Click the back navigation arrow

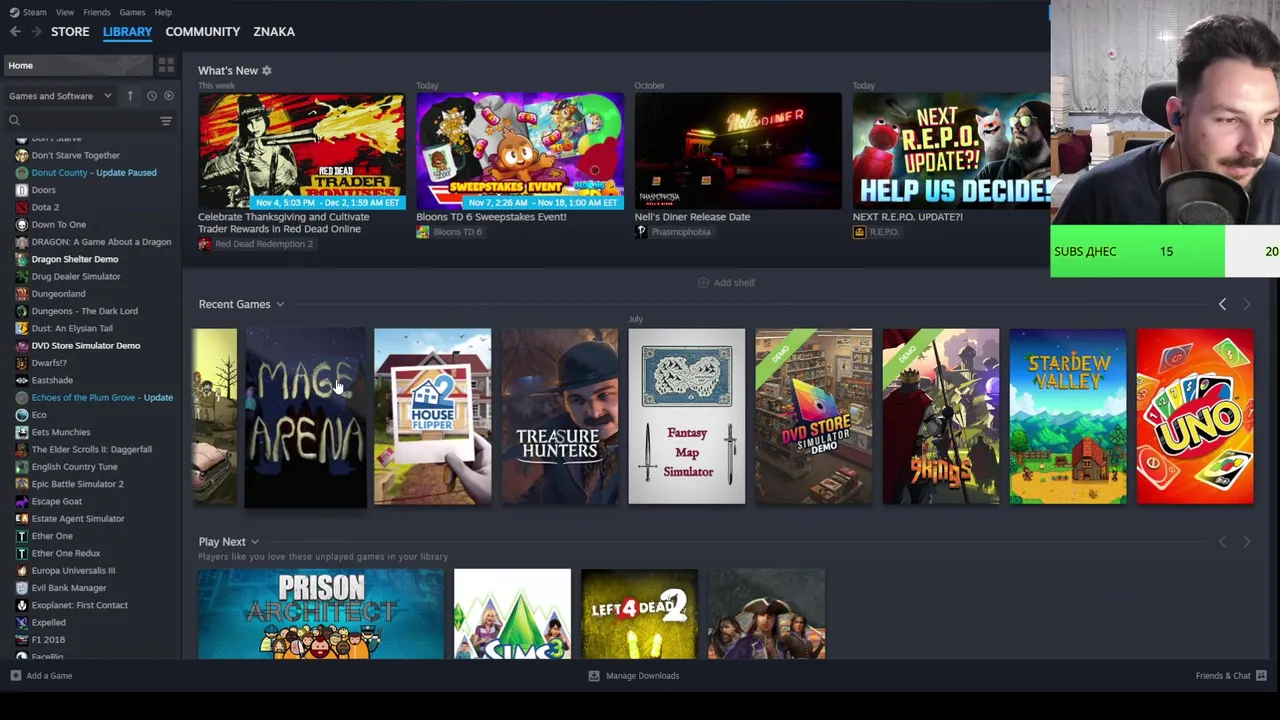(15, 32)
